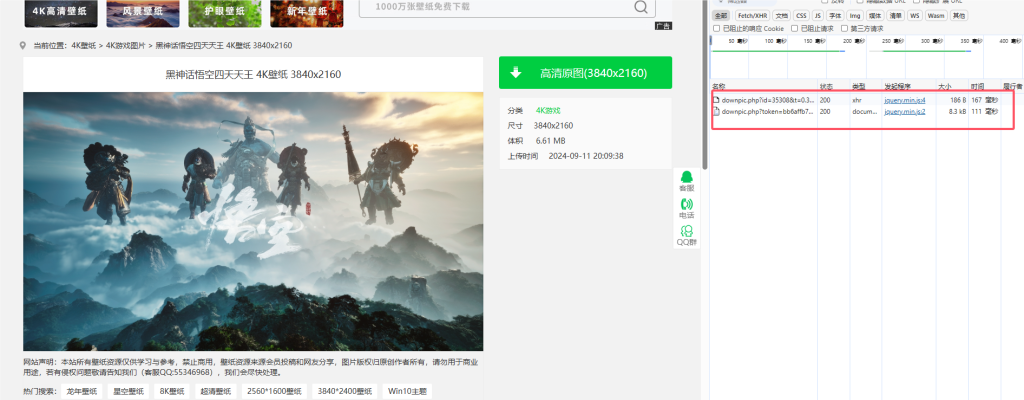Open the 4K高清壁纸 category banner
The height and width of the screenshot is (400, 1024).
[x=61, y=13]
